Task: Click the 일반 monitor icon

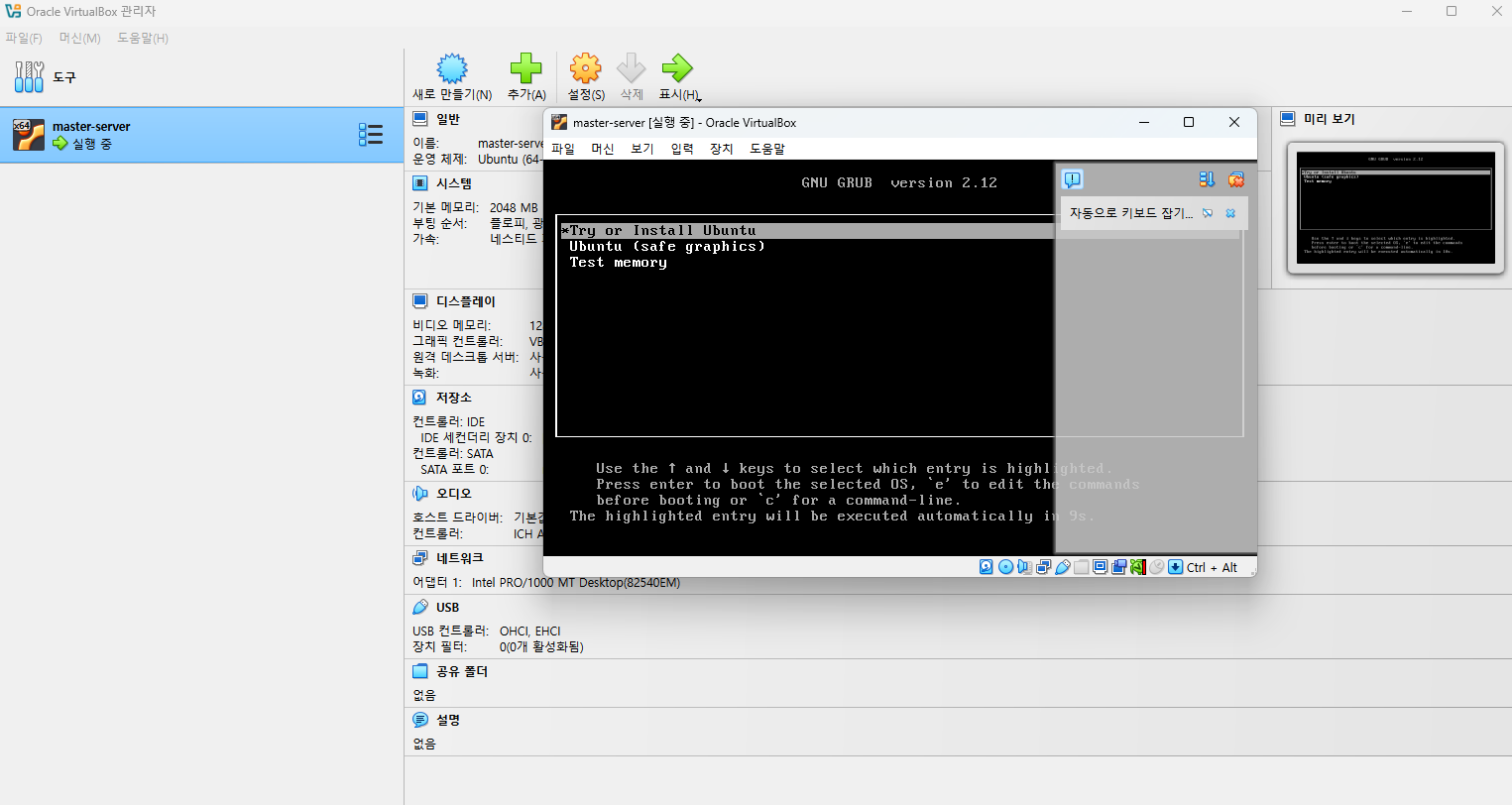Action: [x=420, y=119]
